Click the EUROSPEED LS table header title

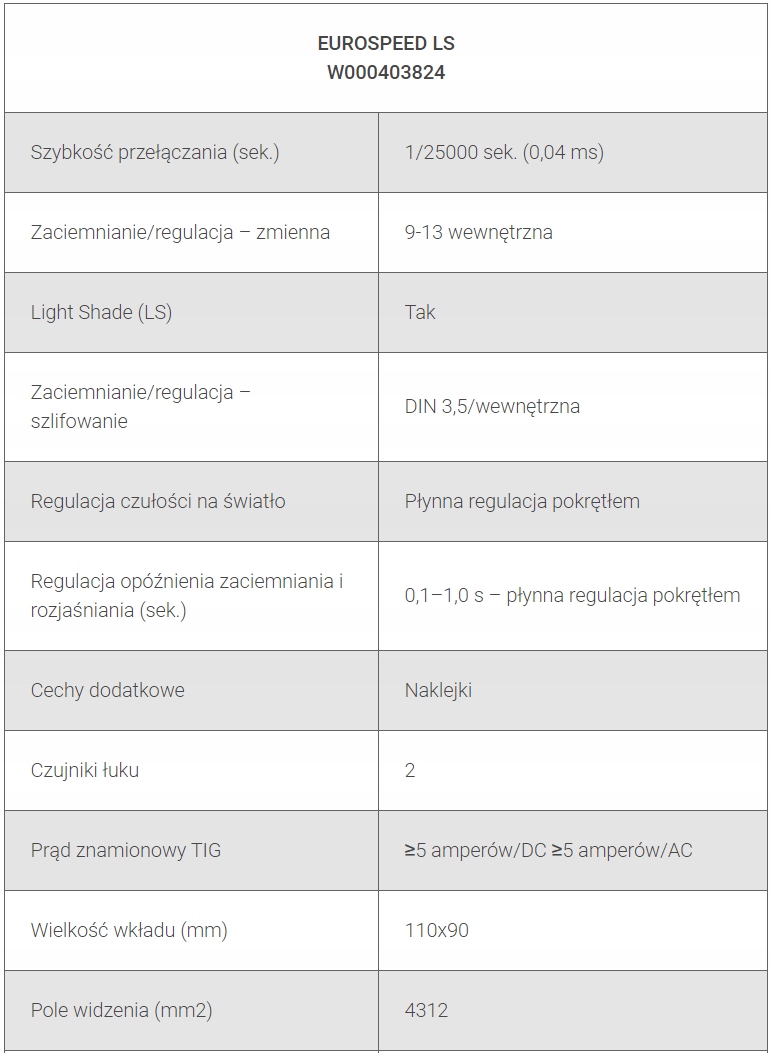click(x=385, y=44)
